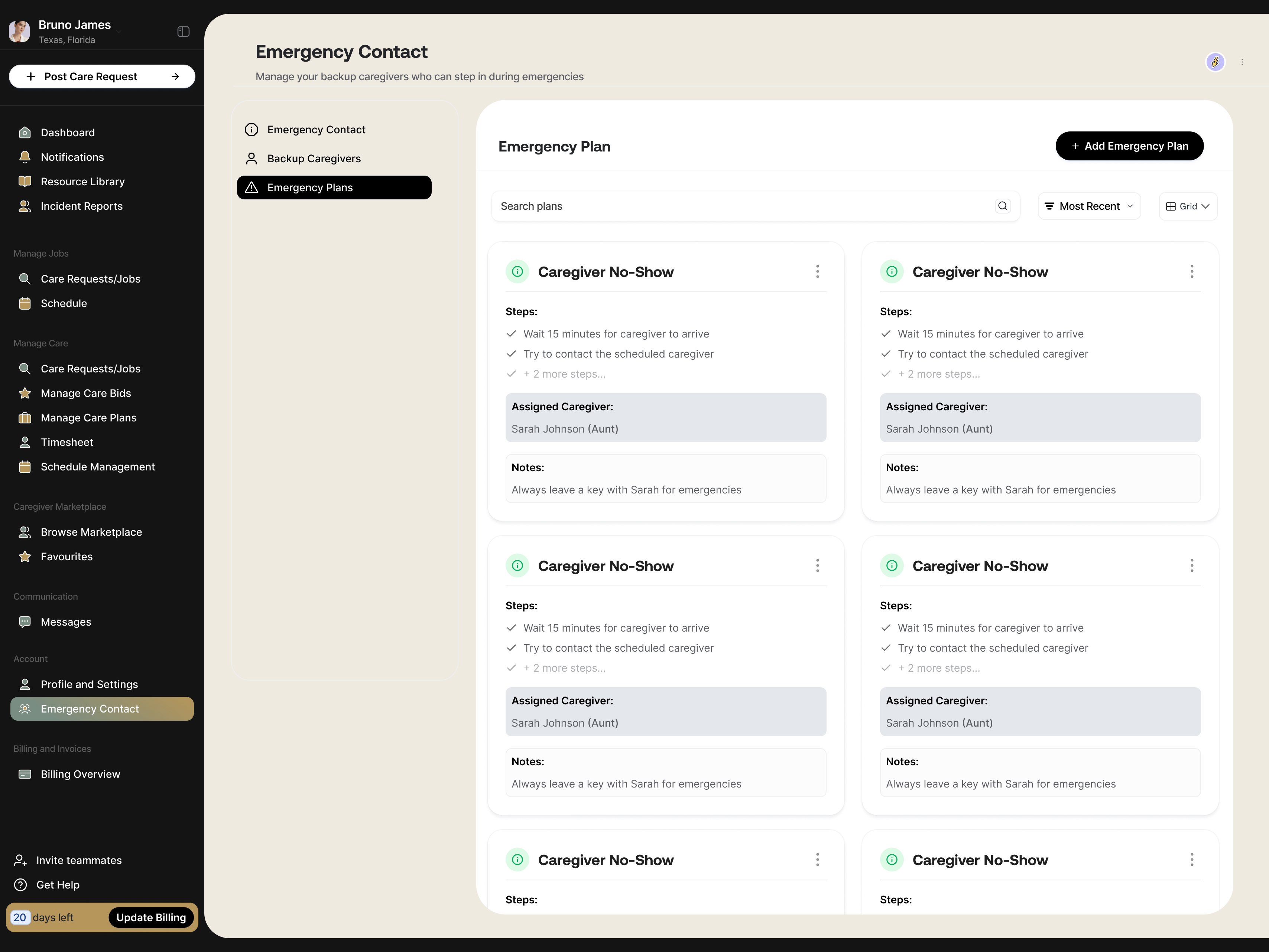Open options menu of third-row right card
Viewport: 1269px width, 952px height.
coord(1192,860)
